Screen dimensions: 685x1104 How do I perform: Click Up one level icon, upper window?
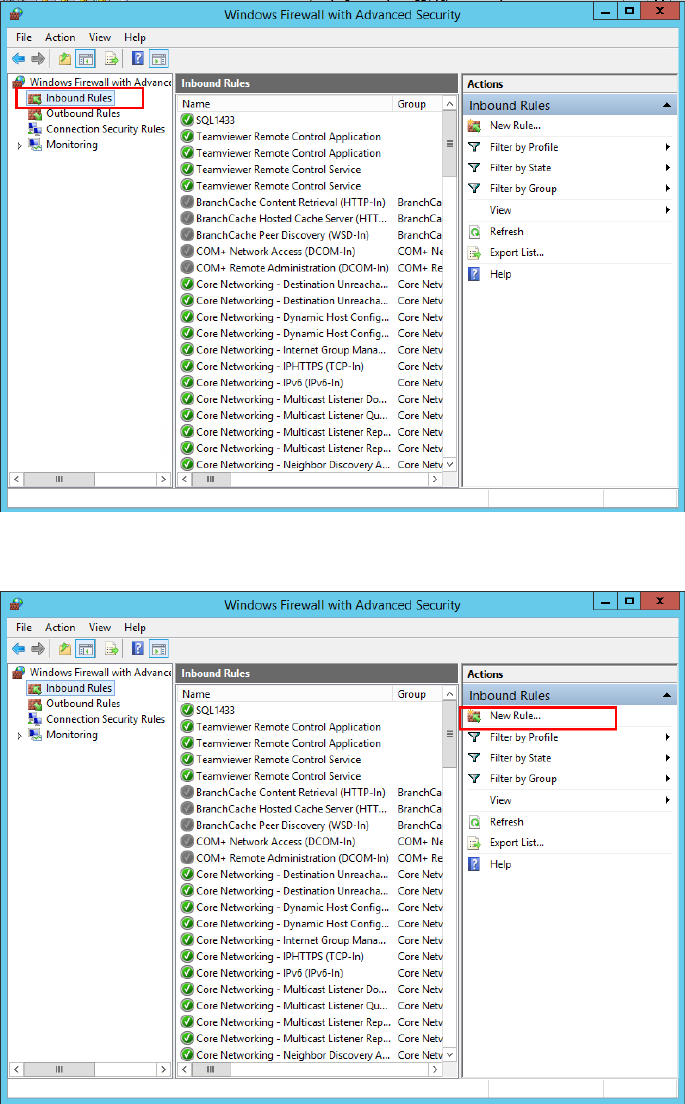point(65,59)
